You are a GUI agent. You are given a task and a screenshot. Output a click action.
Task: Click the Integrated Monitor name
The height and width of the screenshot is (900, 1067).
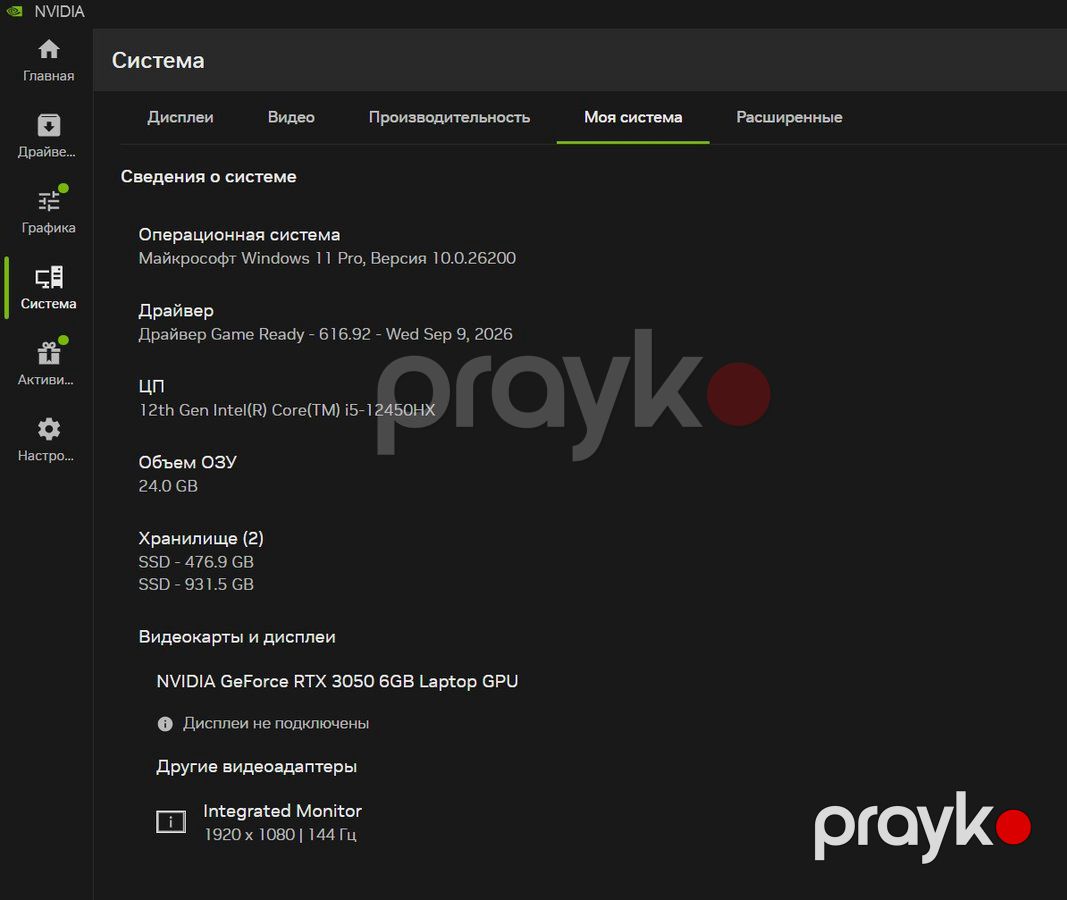(282, 811)
